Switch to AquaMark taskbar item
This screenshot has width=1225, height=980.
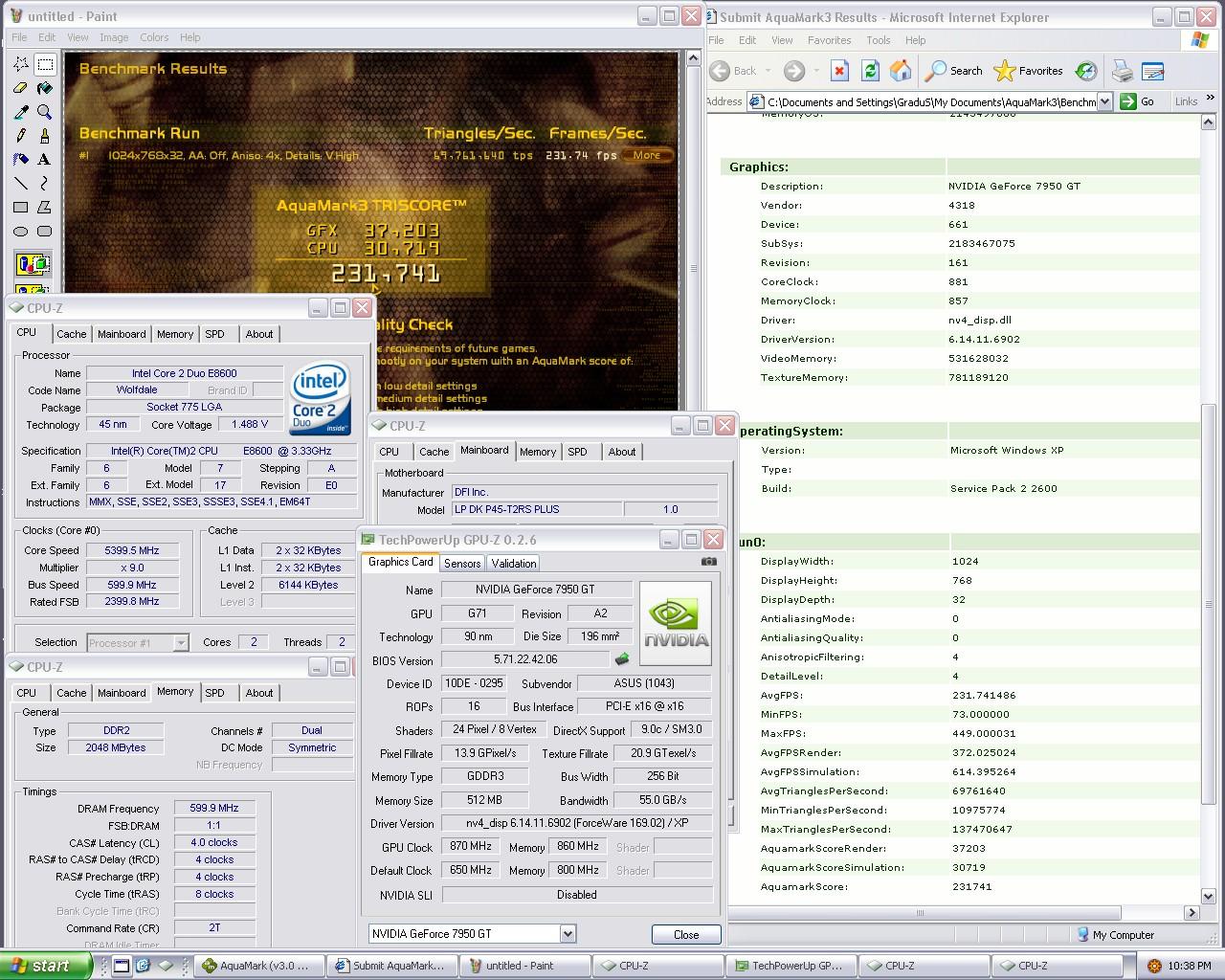258,966
